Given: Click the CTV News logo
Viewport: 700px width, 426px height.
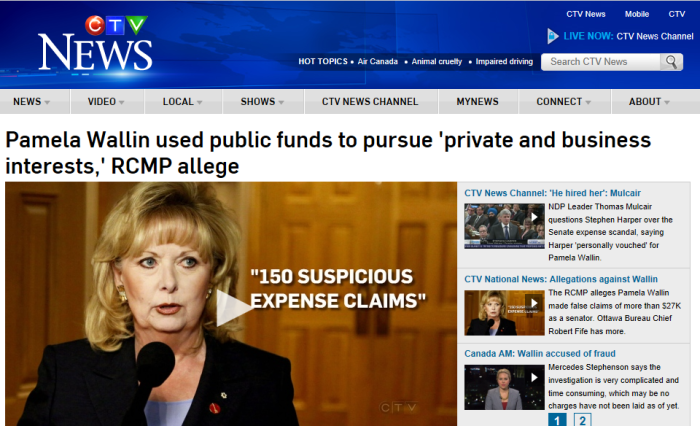Looking at the screenshot, I should pos(95,44).
